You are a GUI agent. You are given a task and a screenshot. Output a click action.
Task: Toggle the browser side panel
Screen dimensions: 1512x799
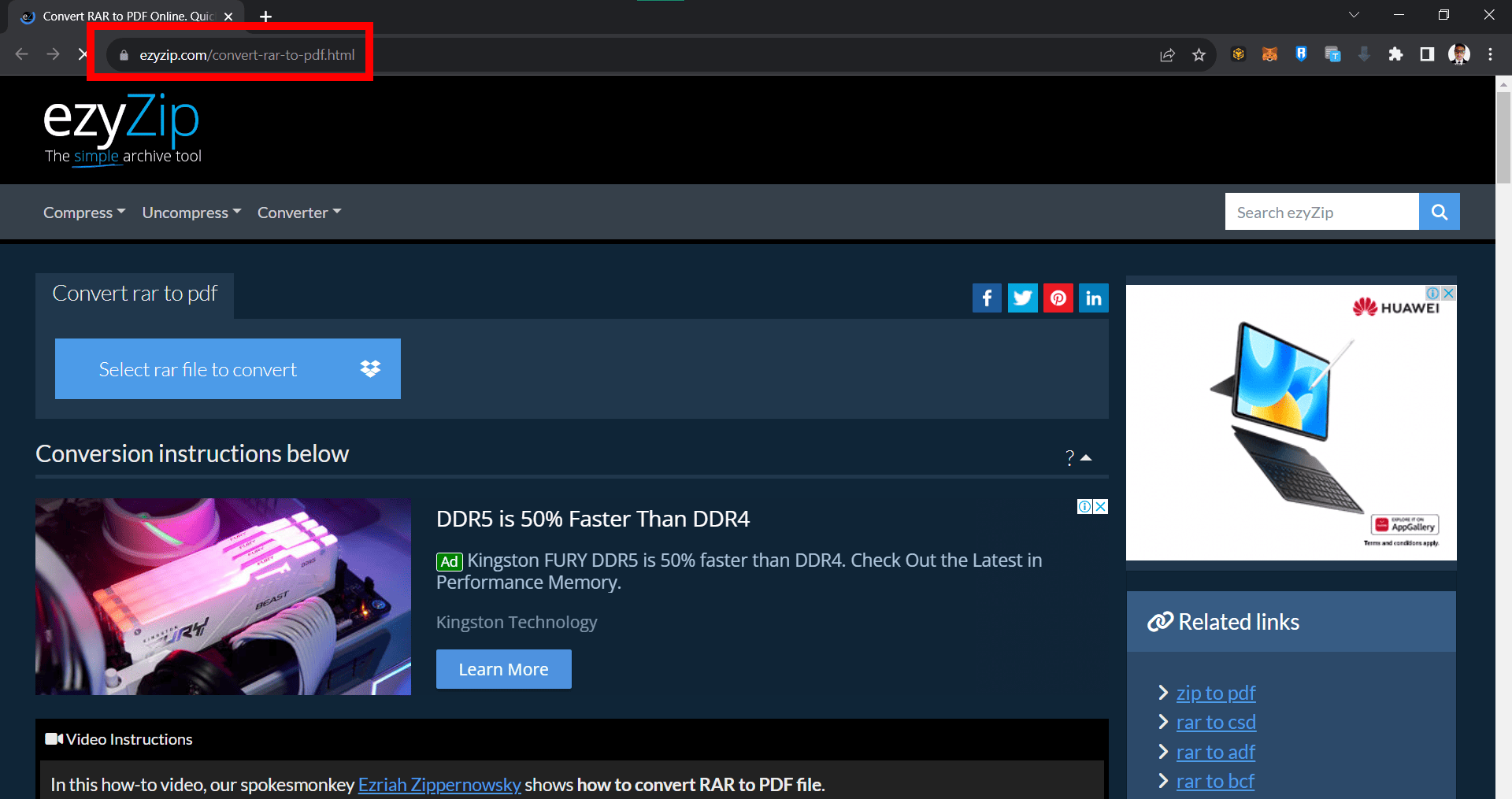tap(1427, 54)
